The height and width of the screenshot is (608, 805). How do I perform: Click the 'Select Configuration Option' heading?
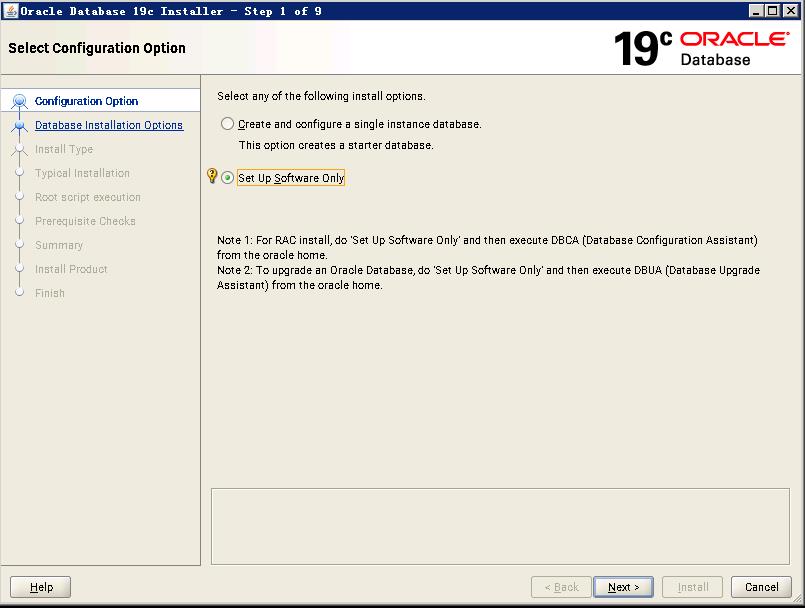point(97,48)
